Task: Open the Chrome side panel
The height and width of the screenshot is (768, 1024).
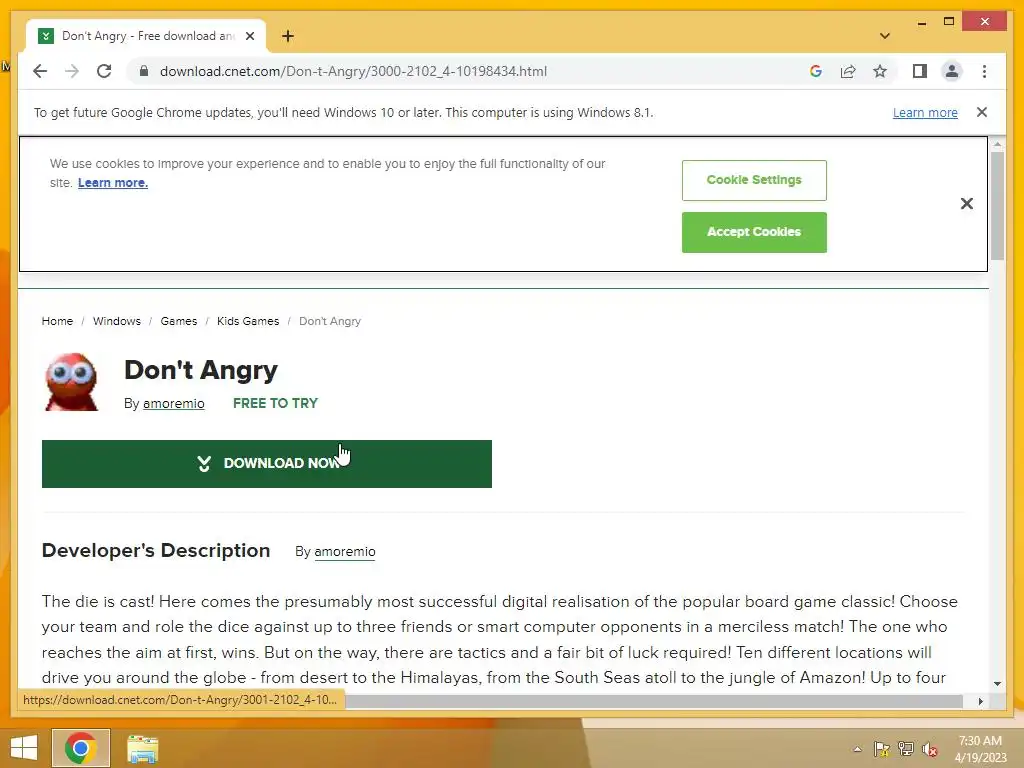Action: click(x=920, y=71)
